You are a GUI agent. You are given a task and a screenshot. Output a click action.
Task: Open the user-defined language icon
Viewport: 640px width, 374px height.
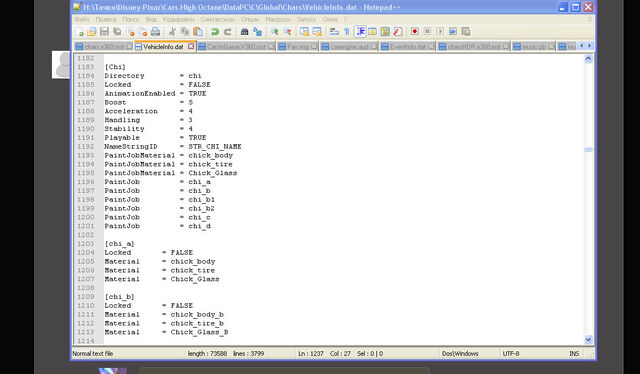[x=372, y=31]
